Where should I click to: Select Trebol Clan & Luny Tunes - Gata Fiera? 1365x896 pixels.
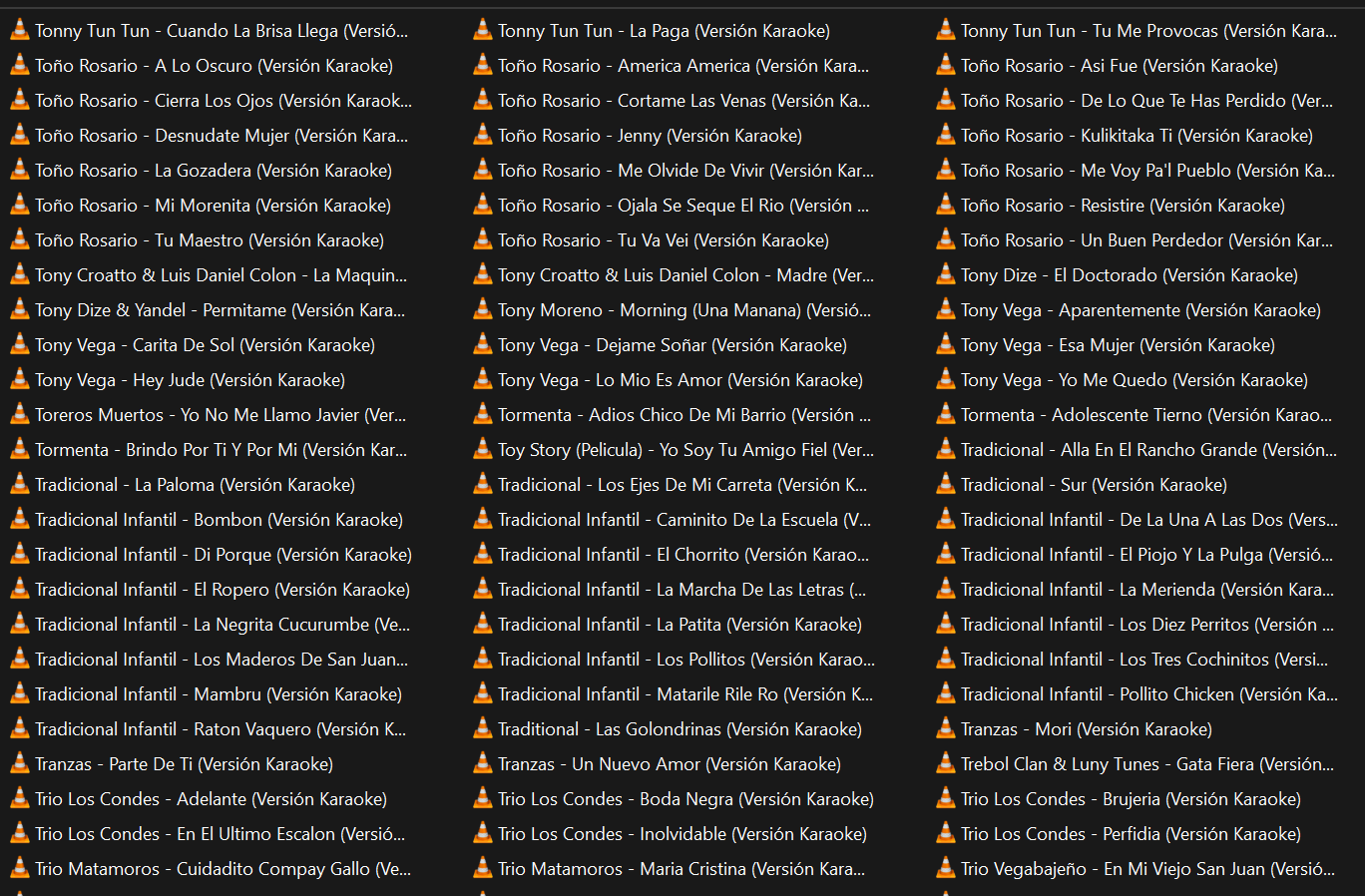pos(1146,764)
